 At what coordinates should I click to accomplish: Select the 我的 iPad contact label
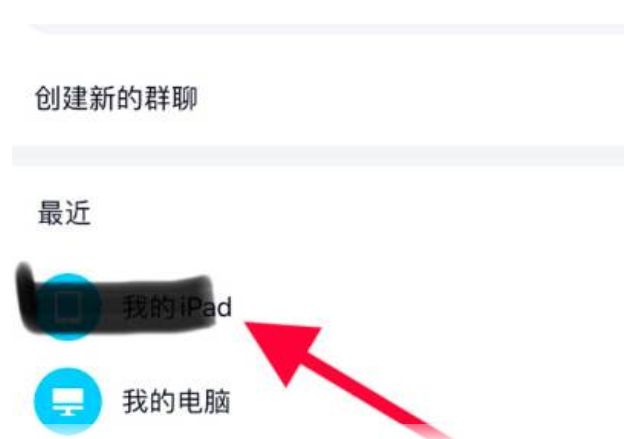click(177, 307)
